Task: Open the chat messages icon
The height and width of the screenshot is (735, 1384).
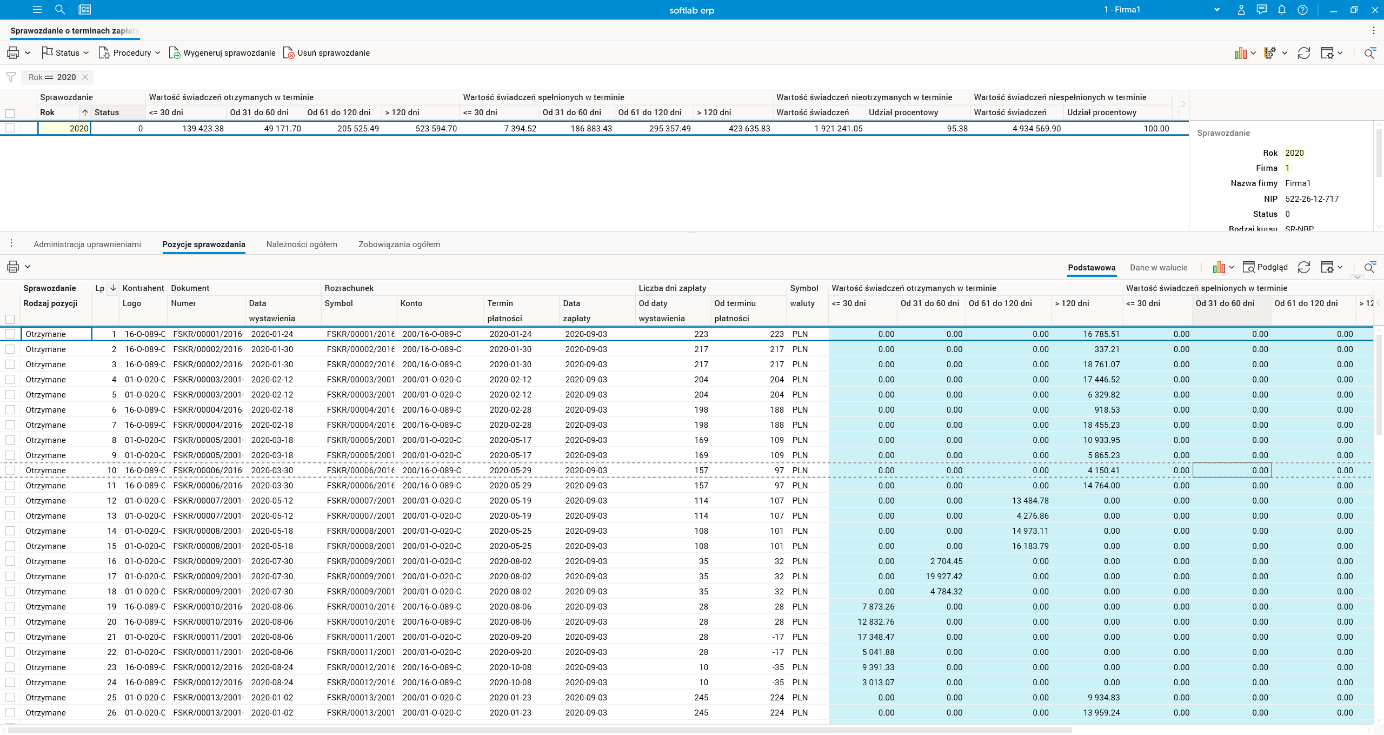Action: (1261, 9)
